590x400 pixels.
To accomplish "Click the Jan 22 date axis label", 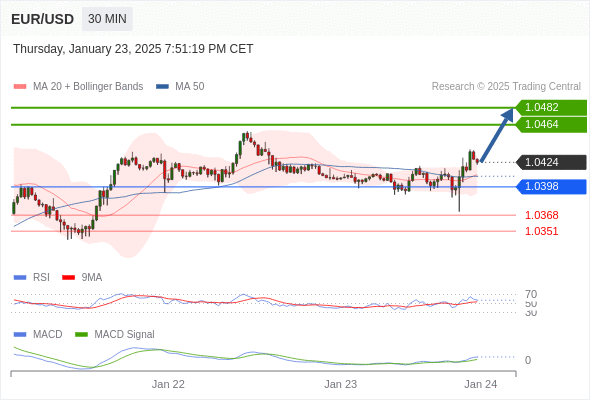I will pyautogui.click(x=168, y=384).
